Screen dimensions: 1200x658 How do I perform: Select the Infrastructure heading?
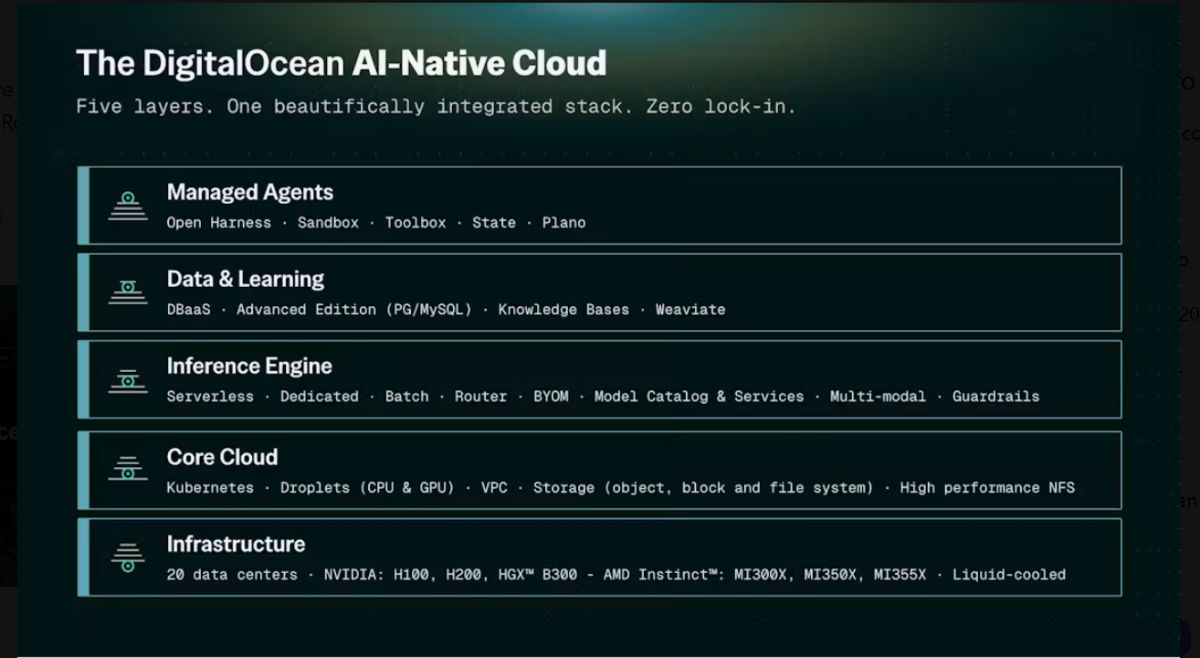236,544
